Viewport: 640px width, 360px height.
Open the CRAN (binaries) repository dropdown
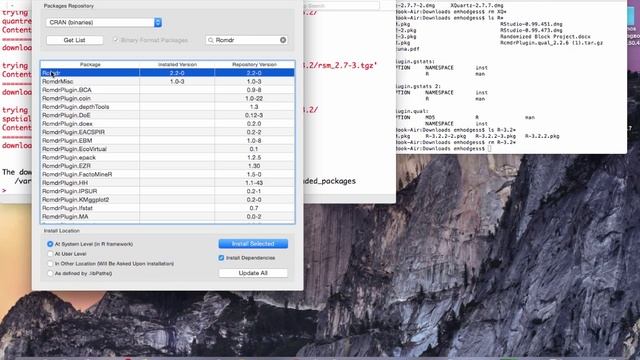coord(104,22)
